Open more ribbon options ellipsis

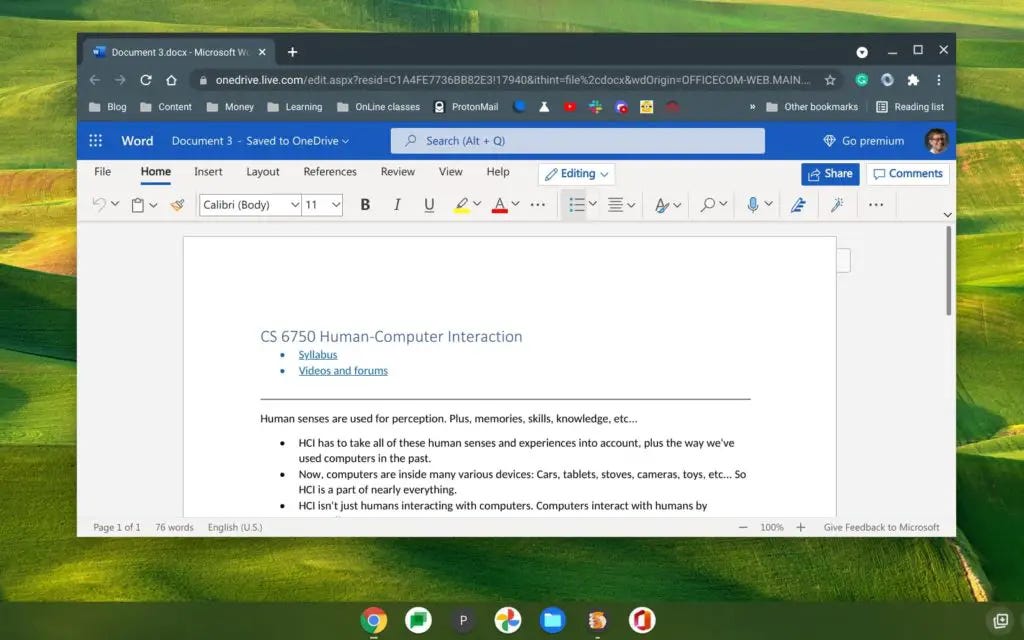[x=876, y=205]
